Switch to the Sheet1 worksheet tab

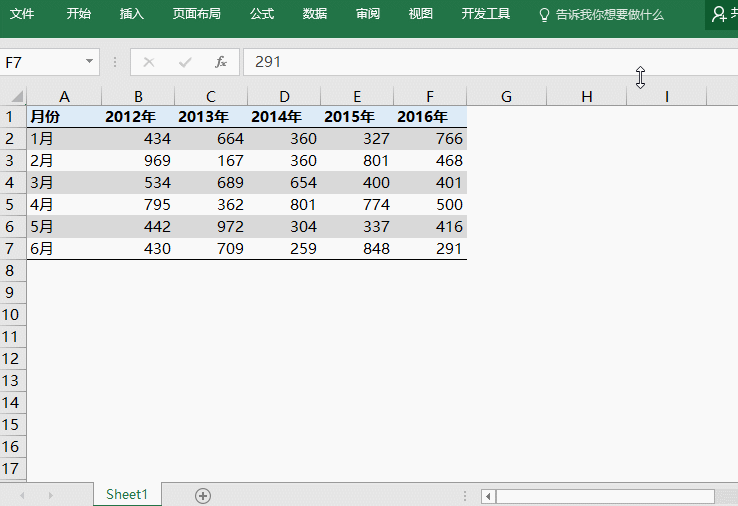[x=127, y=495]
